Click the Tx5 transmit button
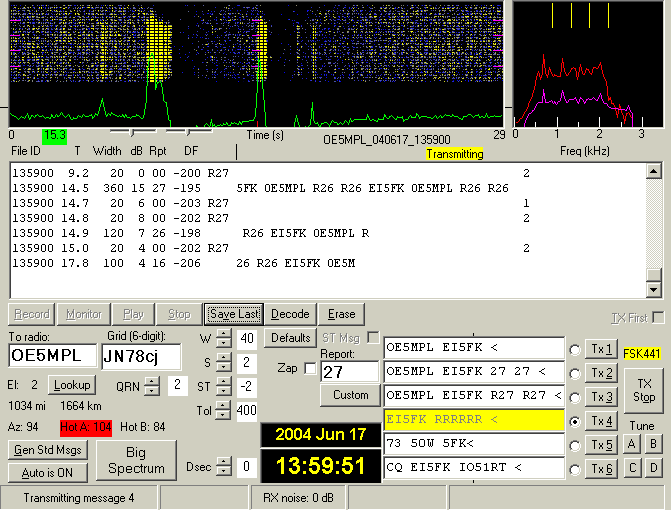671x510 pixels. 602,445
